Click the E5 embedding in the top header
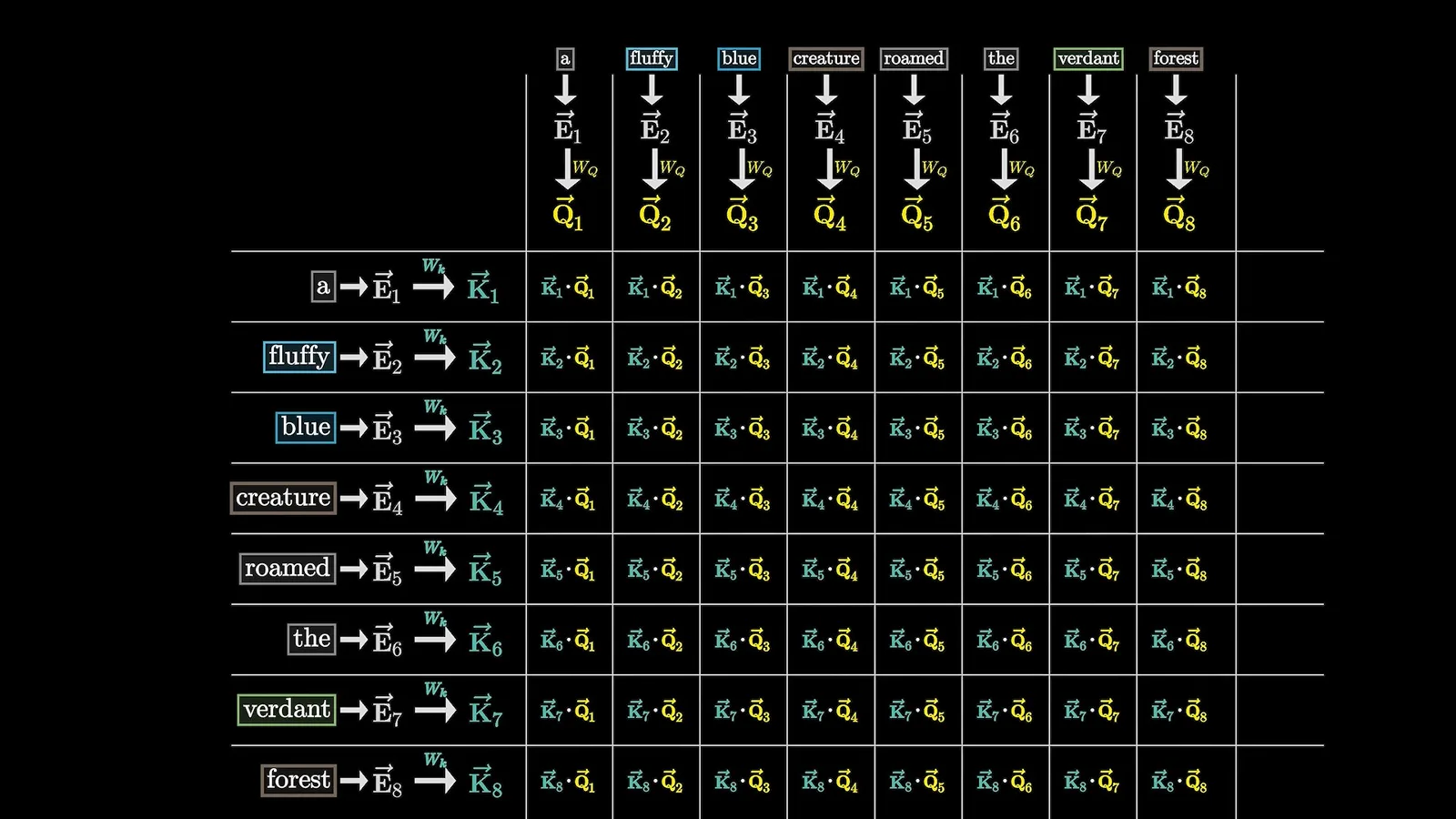 click(x=916, y=128)
